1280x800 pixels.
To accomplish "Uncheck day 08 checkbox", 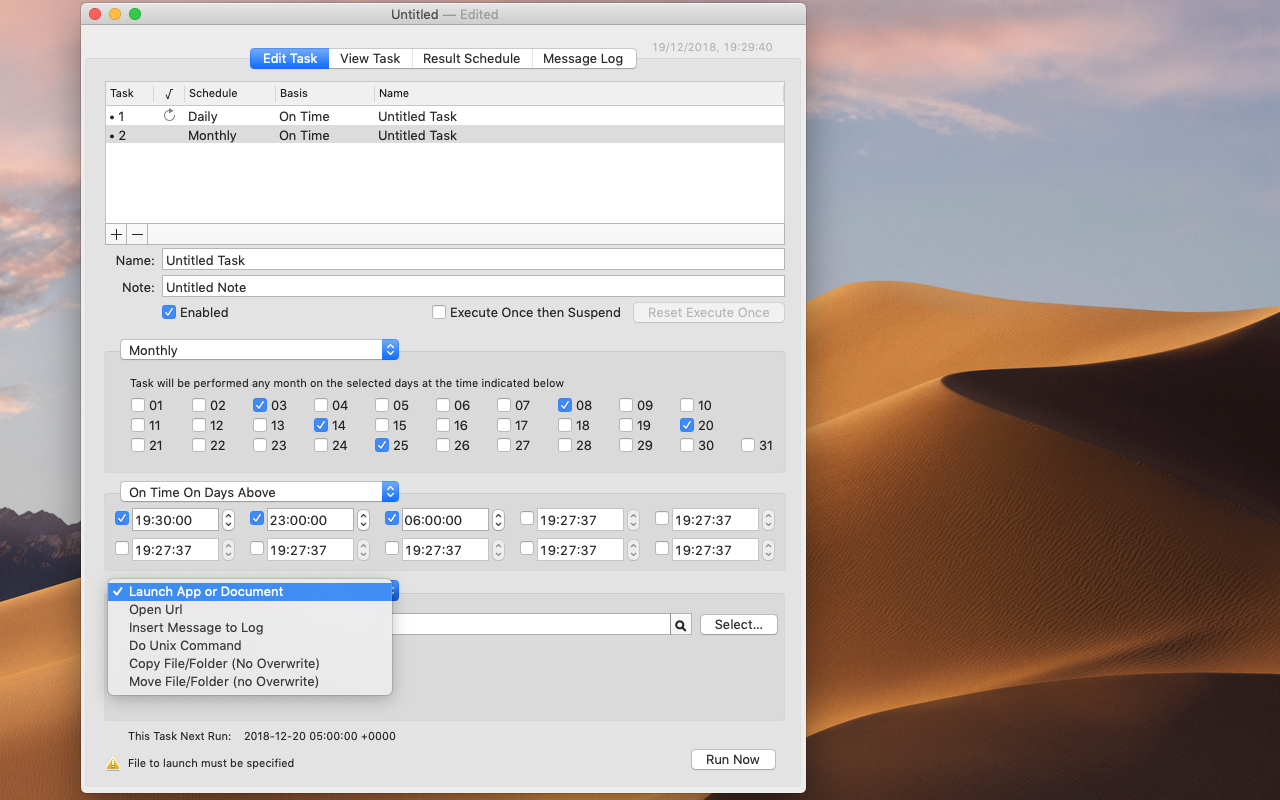I will (565, 405).
